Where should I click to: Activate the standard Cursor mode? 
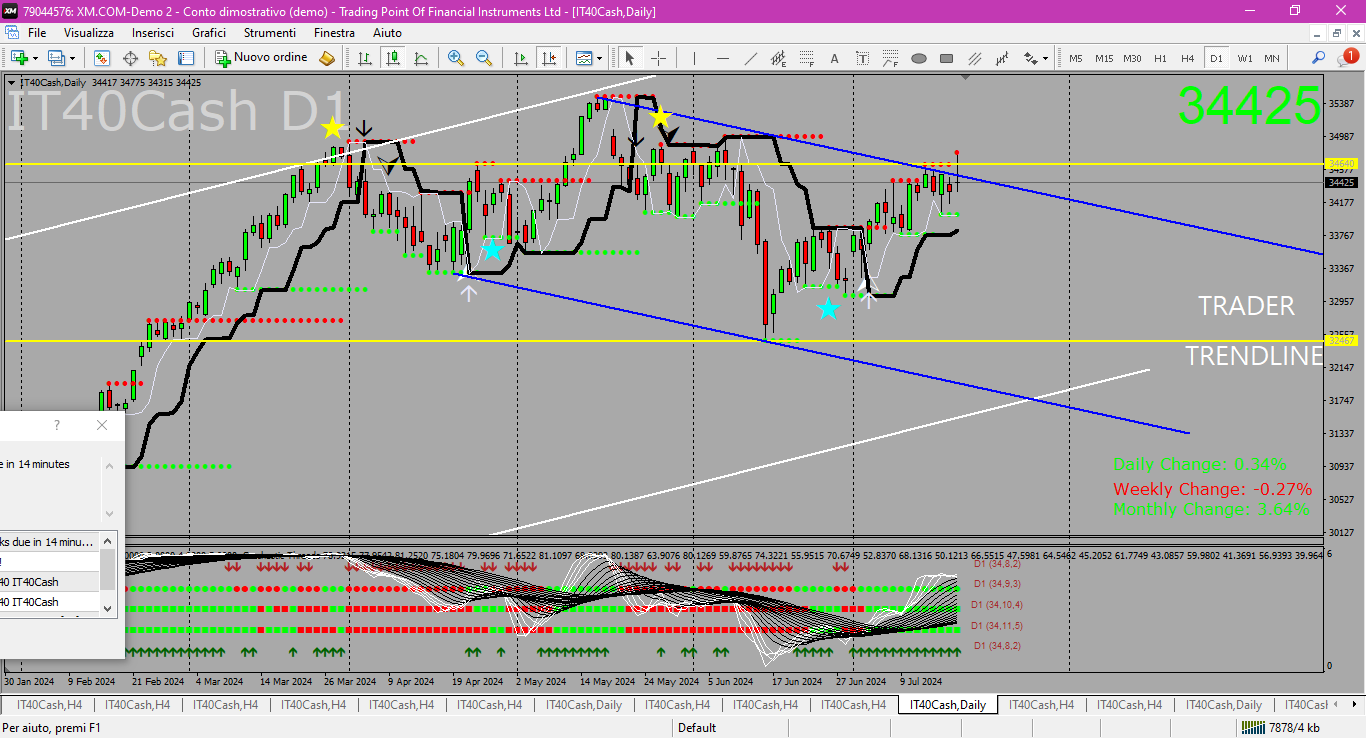click(x=630, y=58)
